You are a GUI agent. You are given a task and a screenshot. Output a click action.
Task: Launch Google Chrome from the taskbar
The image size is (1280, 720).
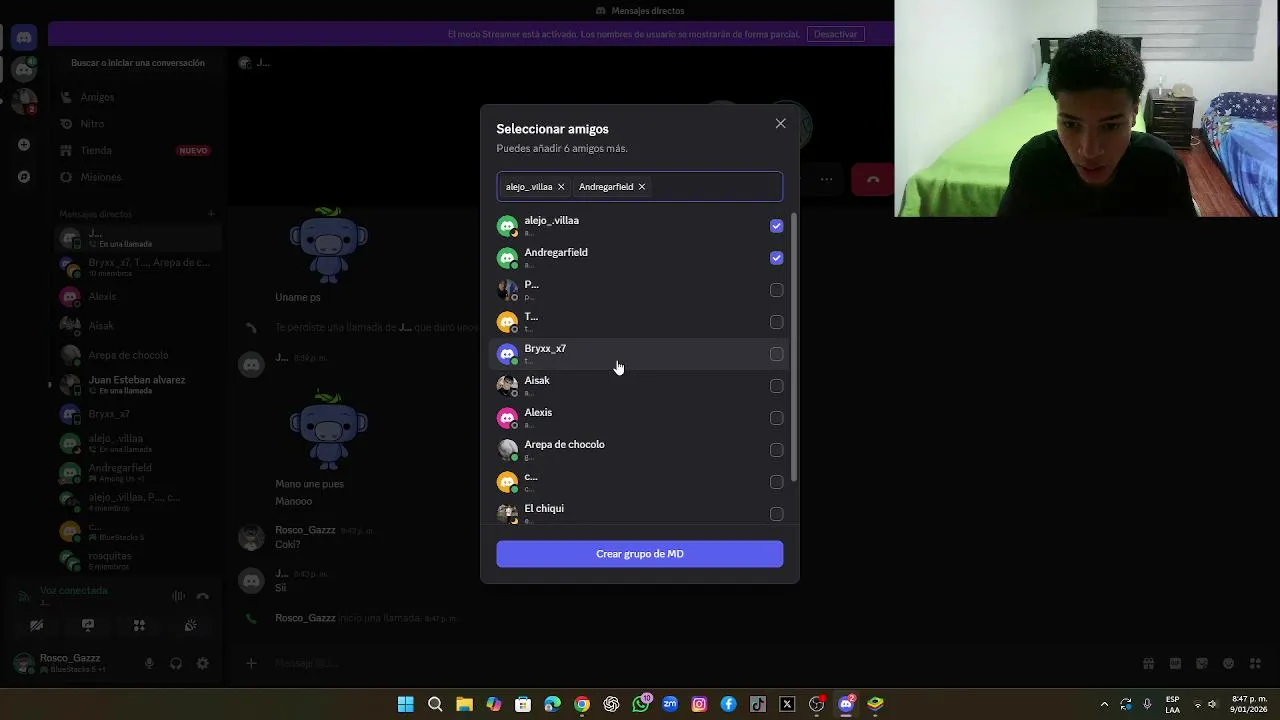tap(582, 704)
